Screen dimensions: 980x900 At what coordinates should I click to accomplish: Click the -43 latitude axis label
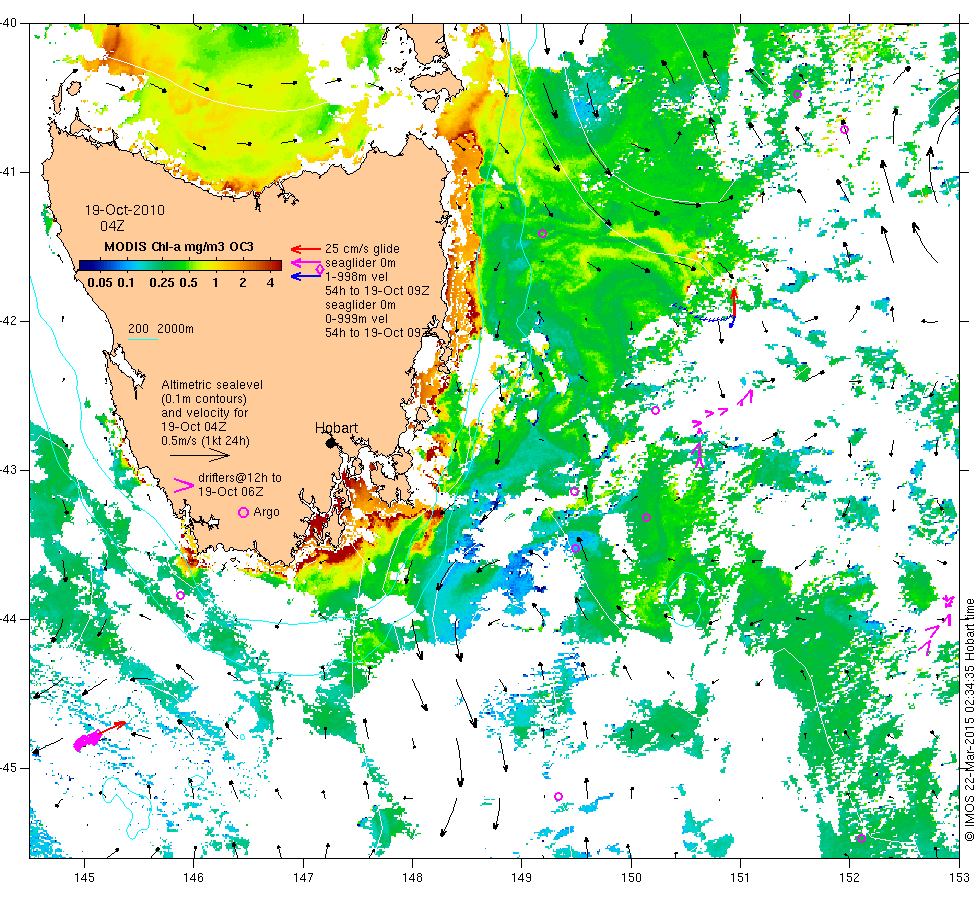(x=8, y=470)
